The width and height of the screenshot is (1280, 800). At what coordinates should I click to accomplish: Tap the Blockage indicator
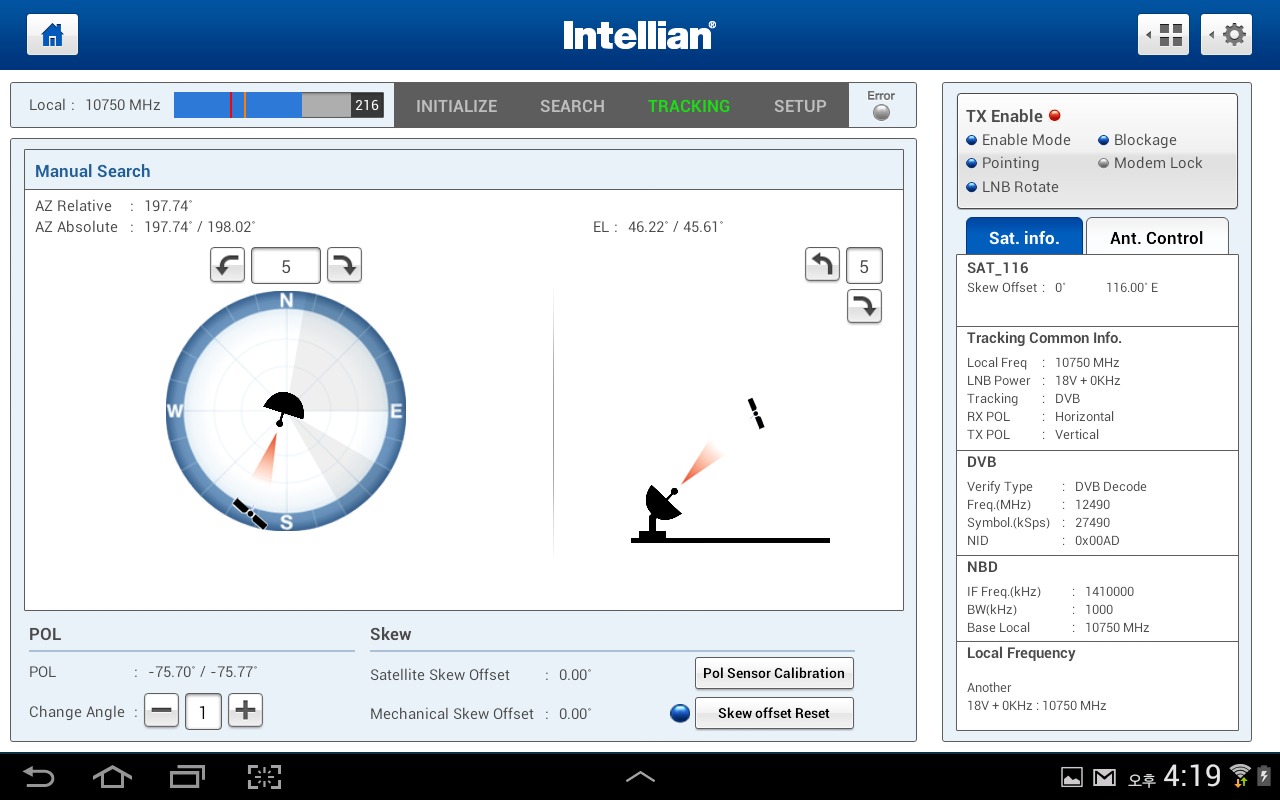click(x=1104, y=141)
